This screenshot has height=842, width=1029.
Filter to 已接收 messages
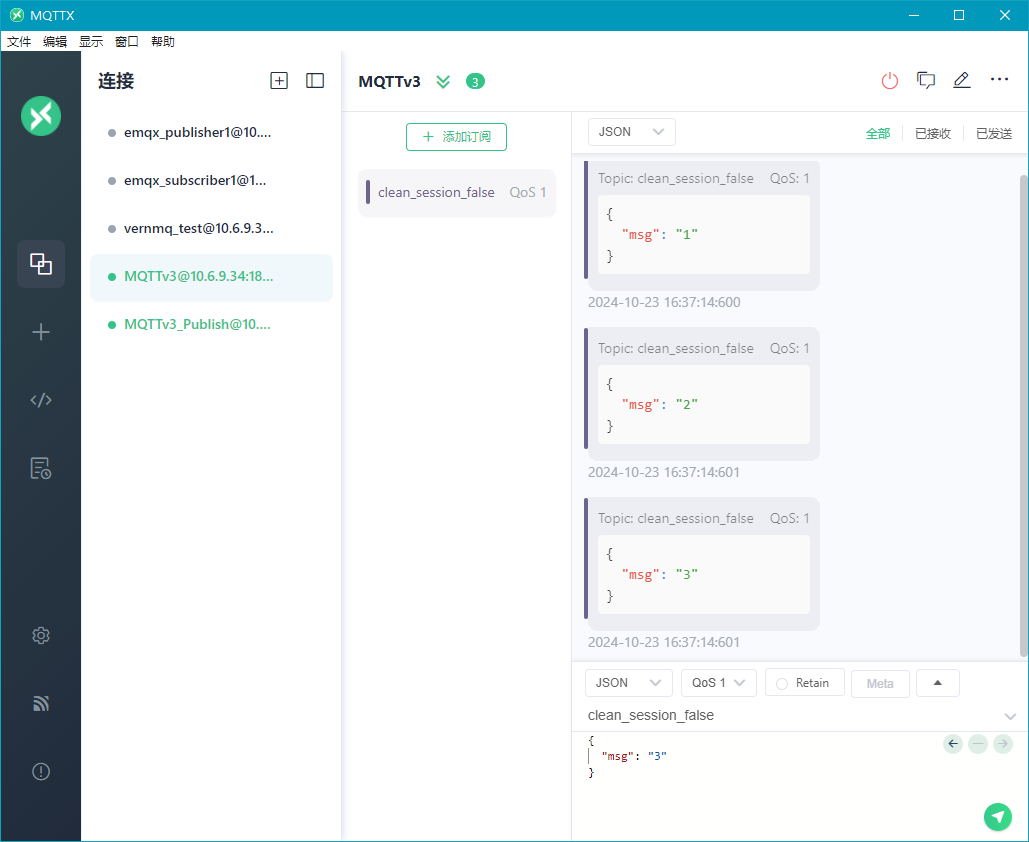[933, 133]
